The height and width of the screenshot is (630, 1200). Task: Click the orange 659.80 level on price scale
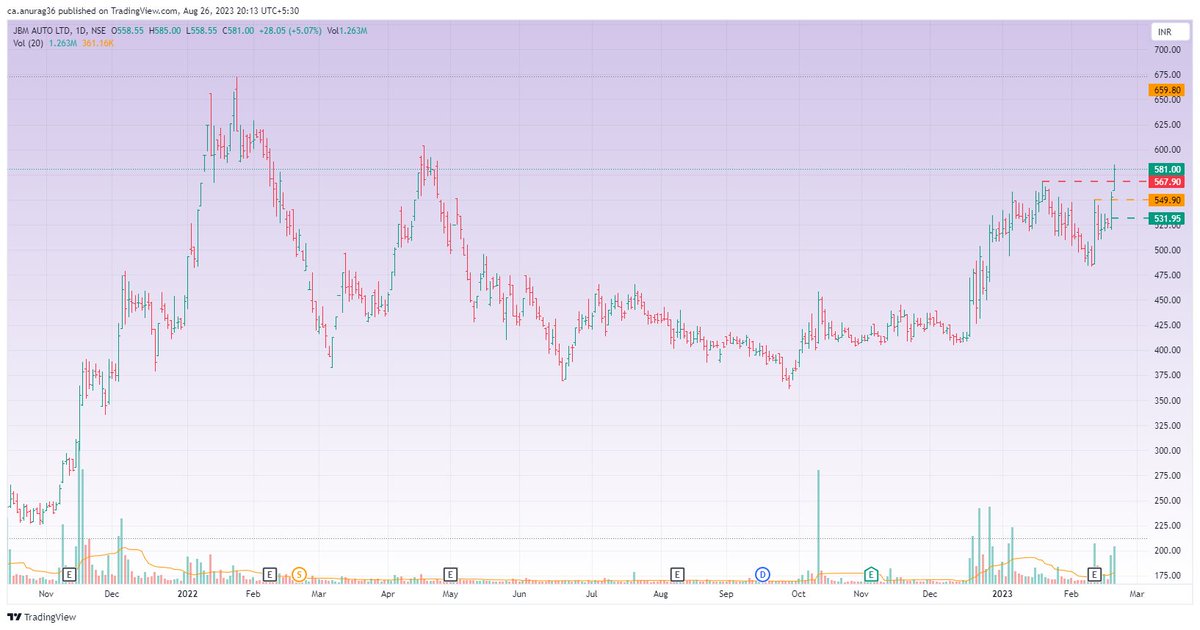tap(1168, 89)
